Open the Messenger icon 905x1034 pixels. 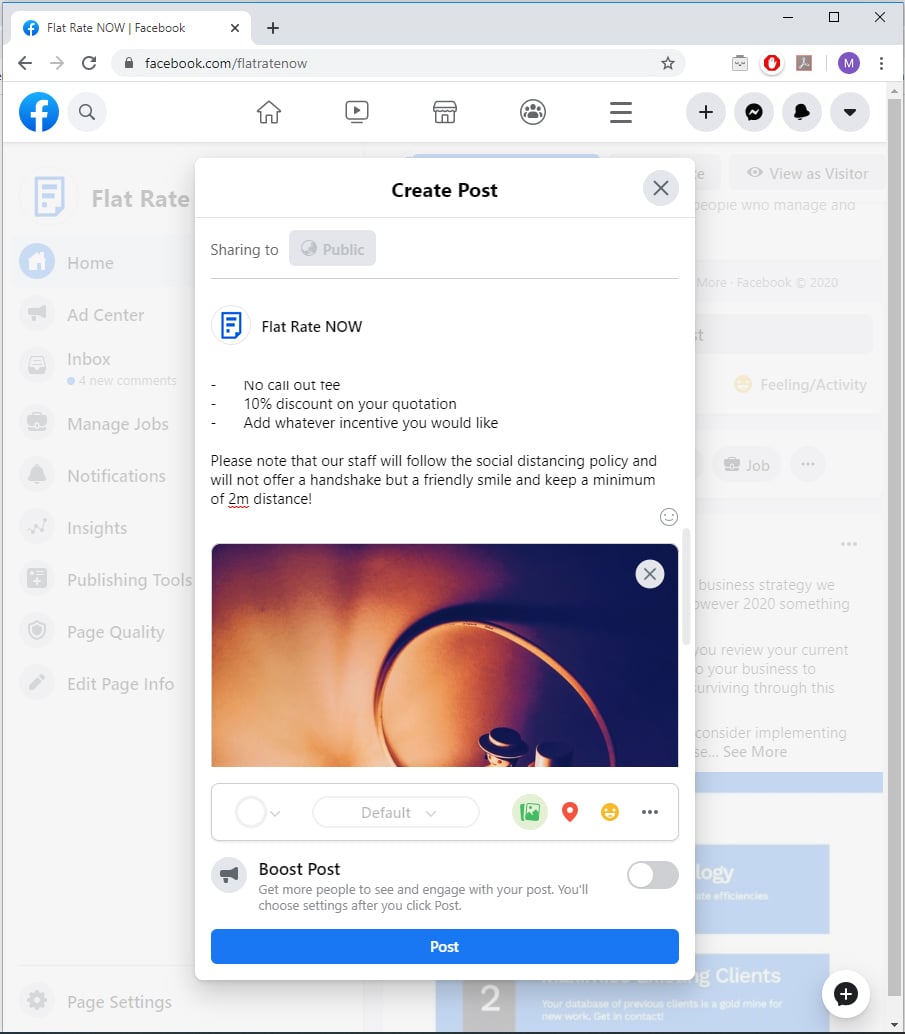coord(754,112)
